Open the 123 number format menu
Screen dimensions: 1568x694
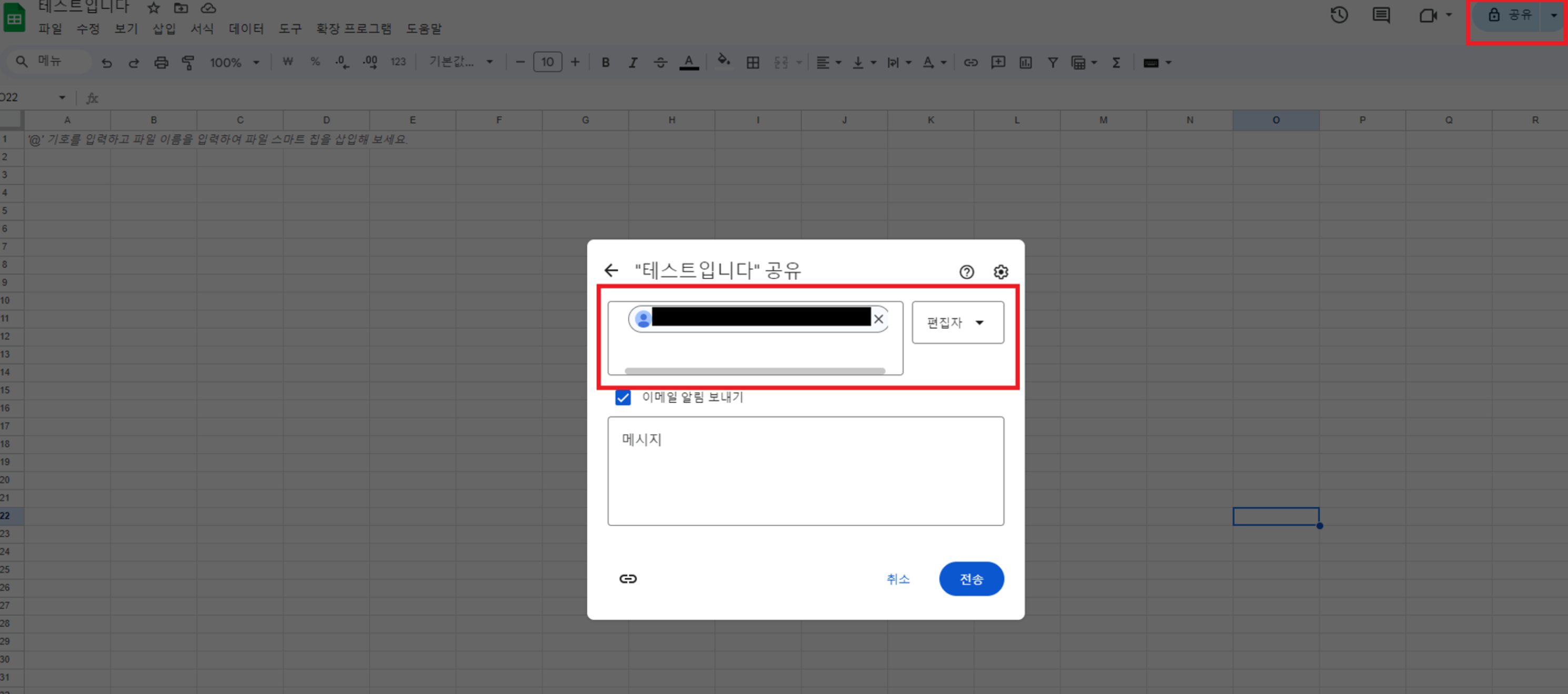click(x=398, y=62)
